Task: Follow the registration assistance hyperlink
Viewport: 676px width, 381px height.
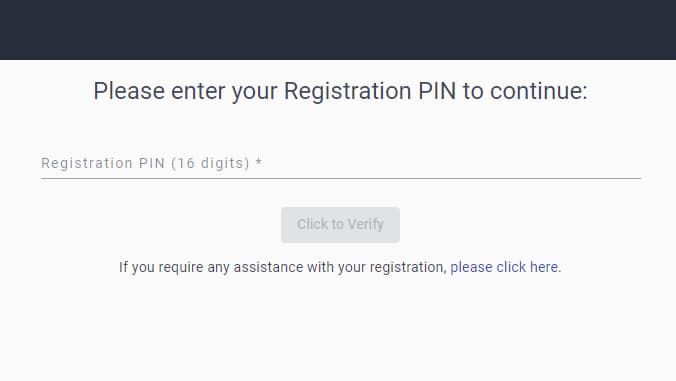Action: pyautogui.click(x=505, y=267)
